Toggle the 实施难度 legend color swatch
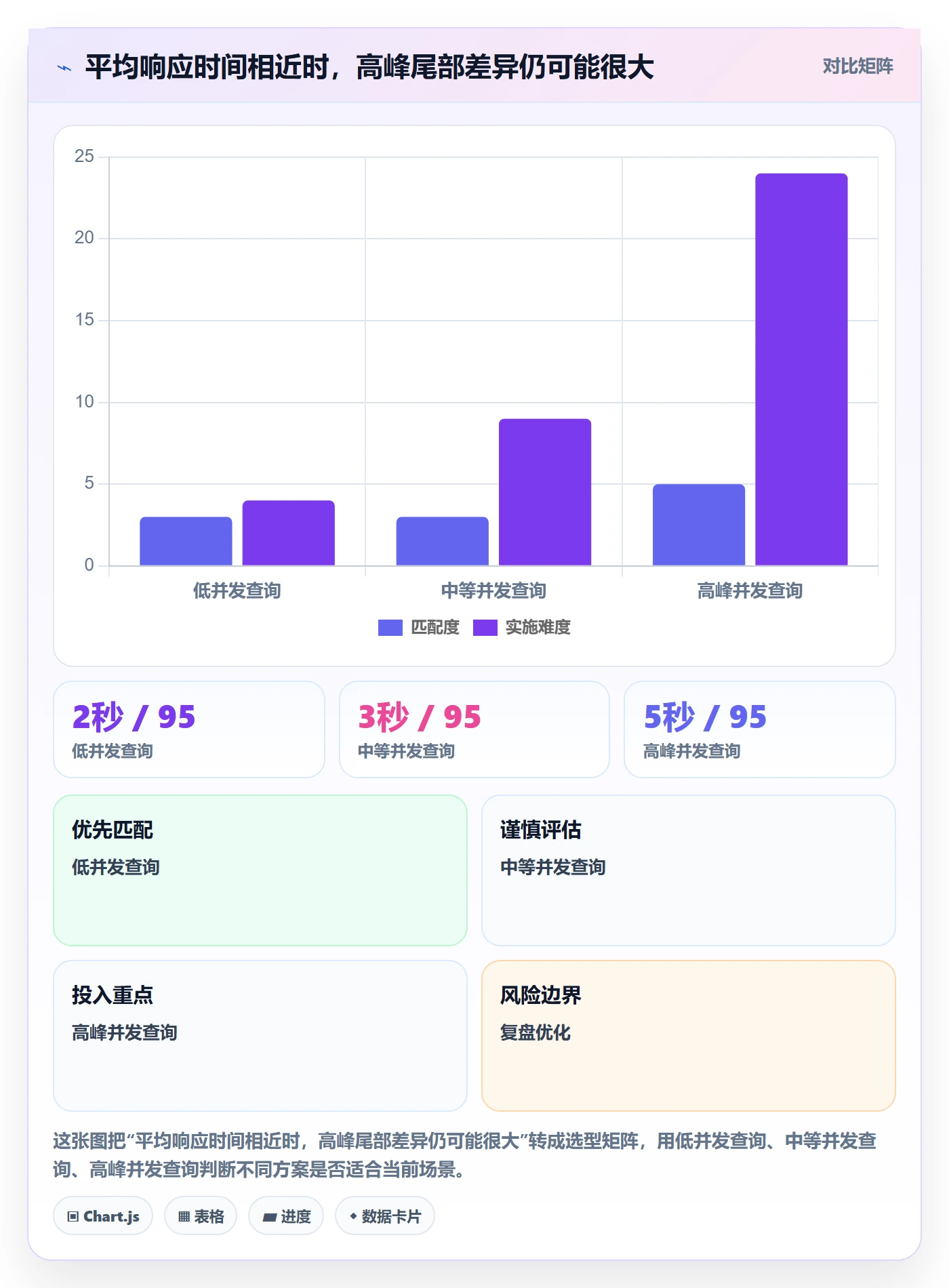The height and width of the screenshot is (1288, 949). pos(485,628)
